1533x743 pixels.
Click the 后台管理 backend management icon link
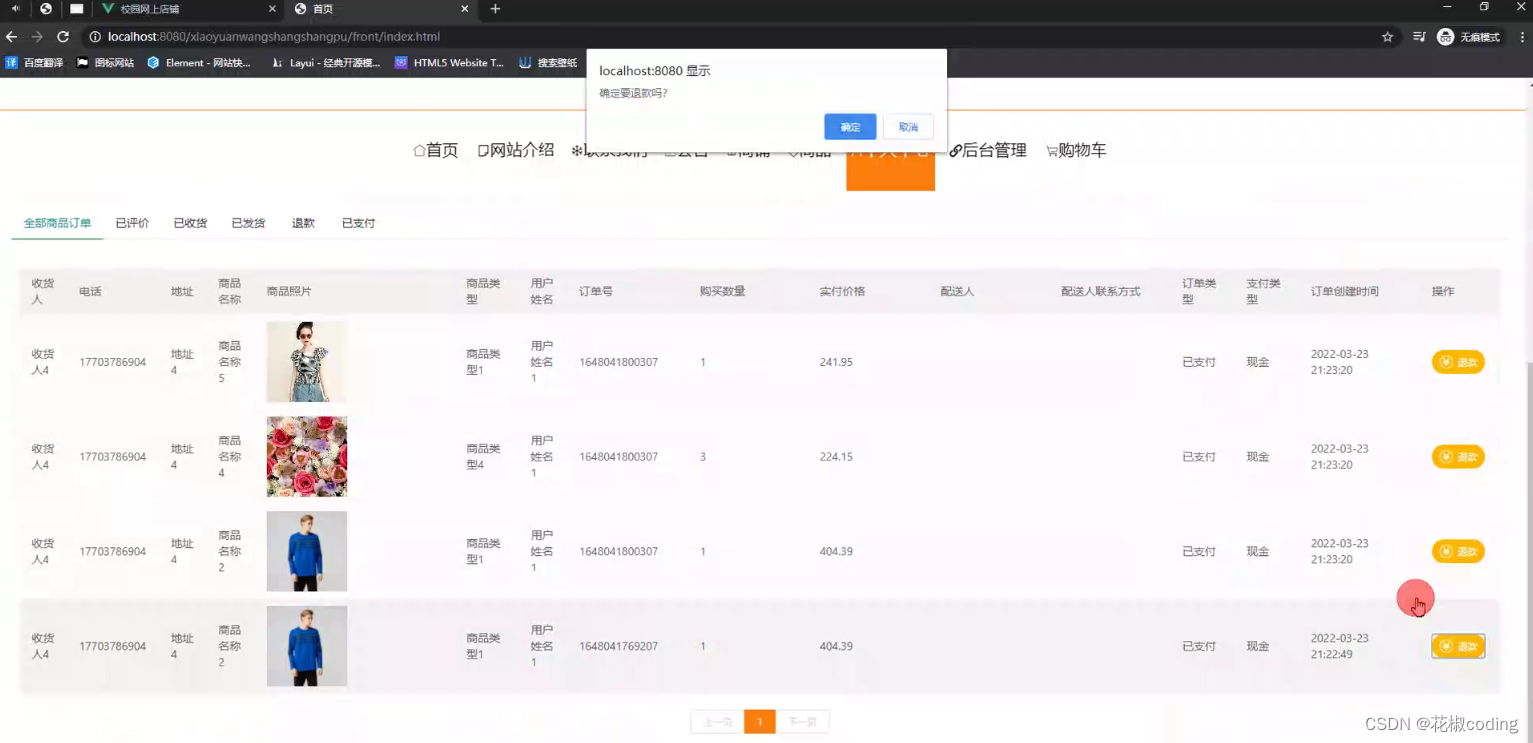coord(993,150)
